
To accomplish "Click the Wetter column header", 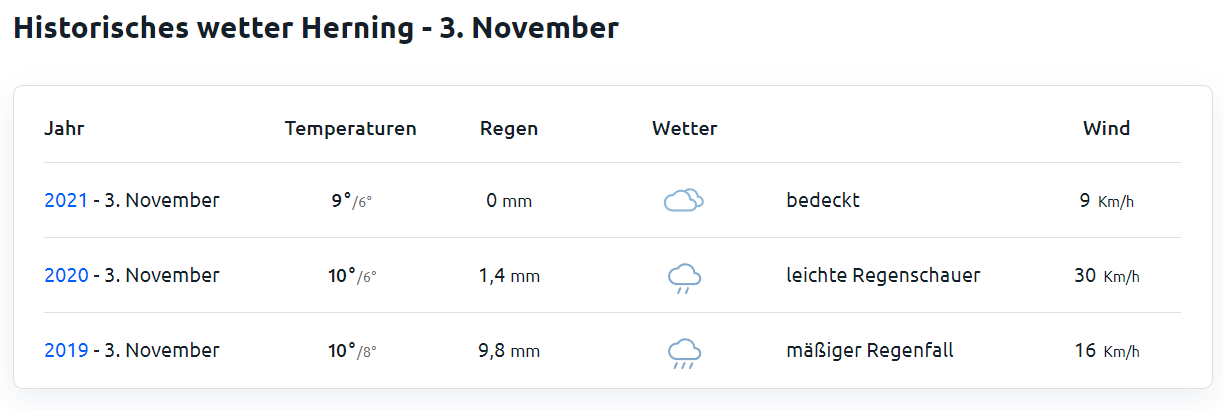I will [685, 128].
